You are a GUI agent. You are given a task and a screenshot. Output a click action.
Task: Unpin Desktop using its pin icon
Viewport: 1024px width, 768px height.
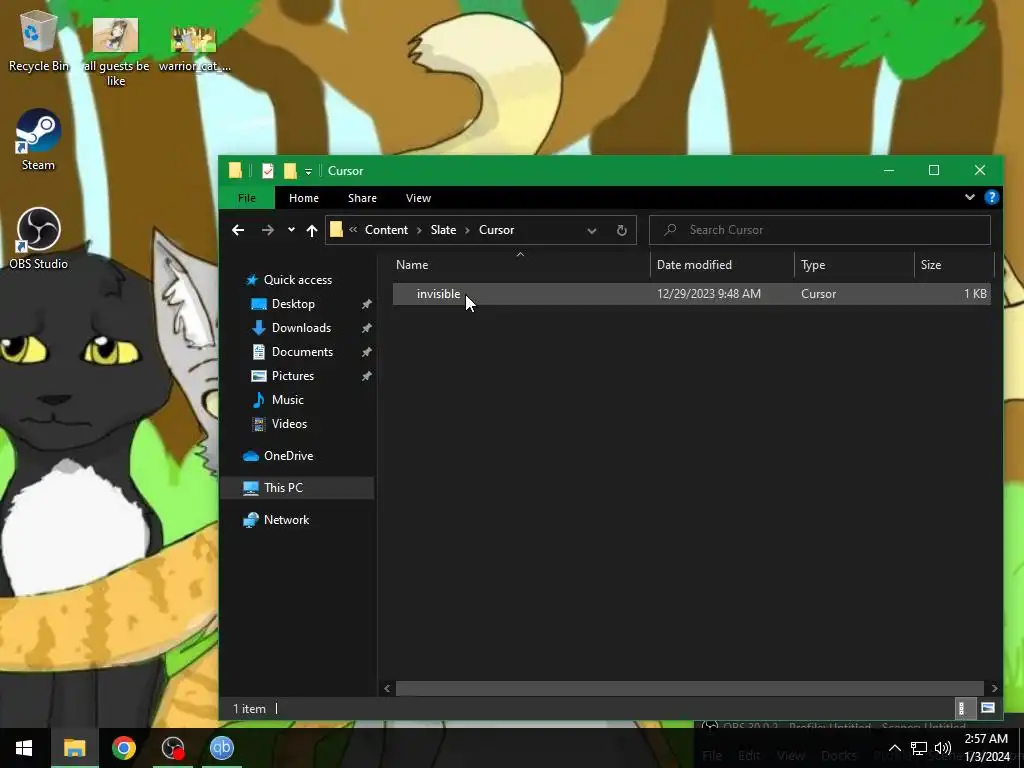pos(366,304)
